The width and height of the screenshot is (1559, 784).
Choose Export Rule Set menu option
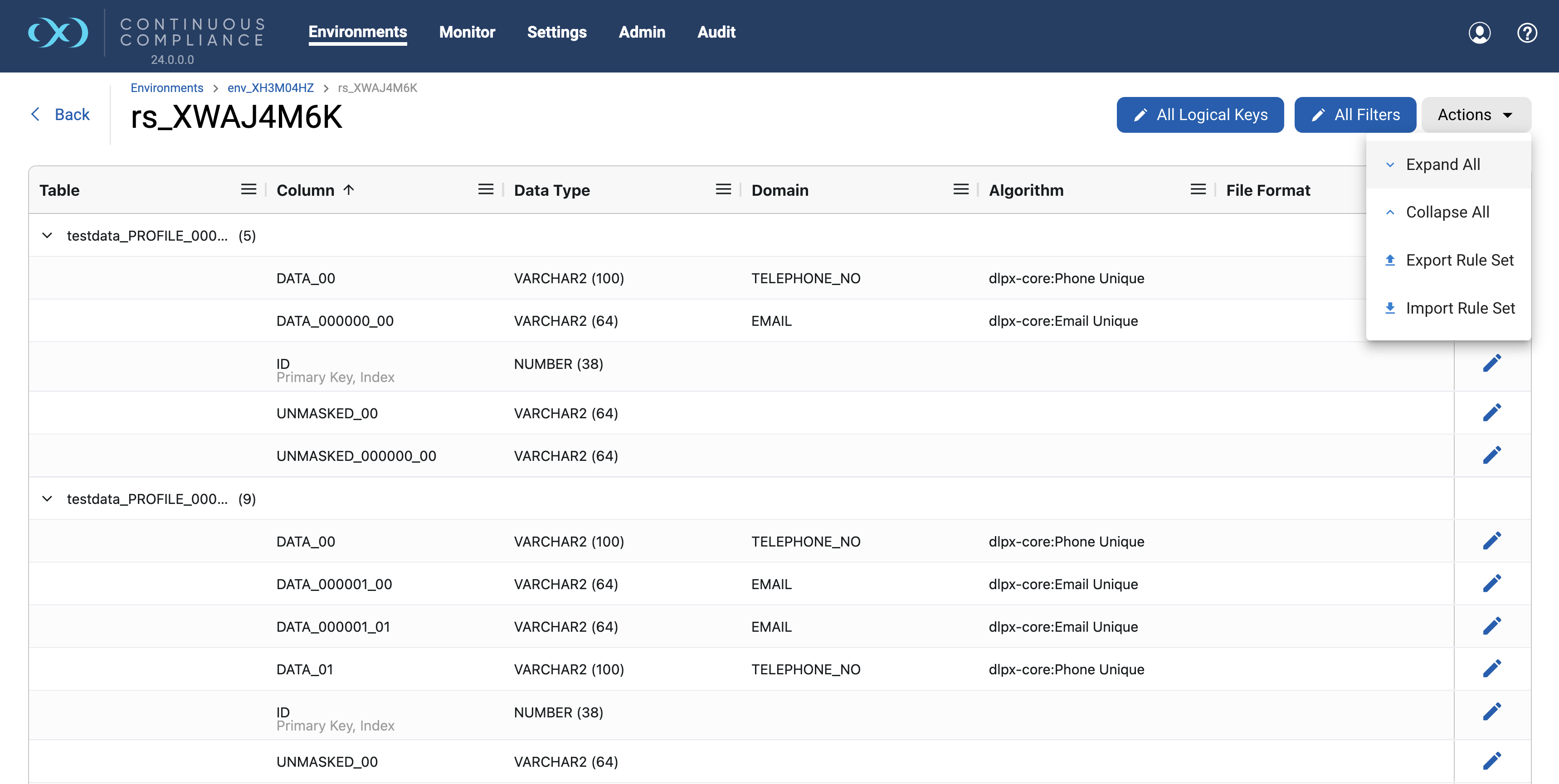1458,260
